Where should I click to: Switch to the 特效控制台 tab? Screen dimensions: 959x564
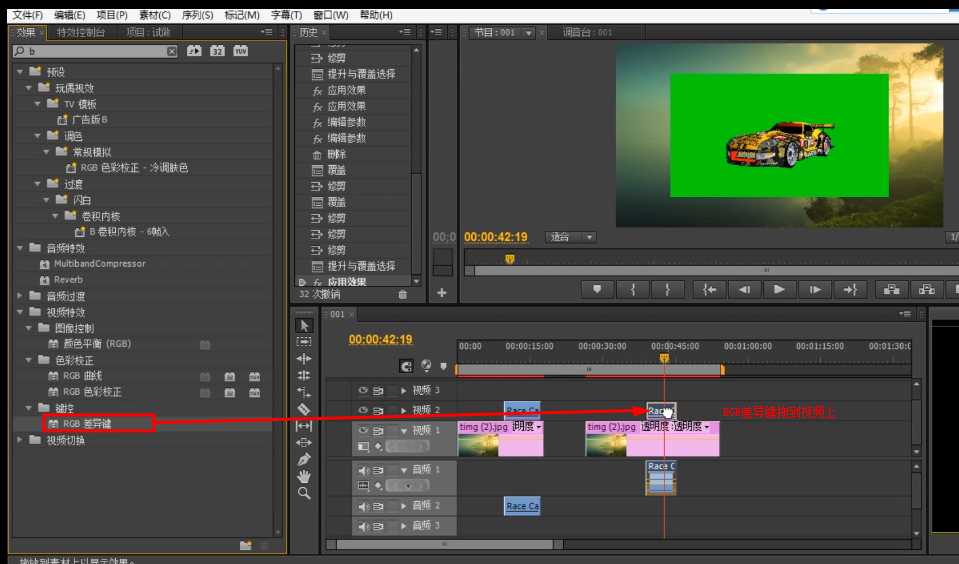point(81,32)
